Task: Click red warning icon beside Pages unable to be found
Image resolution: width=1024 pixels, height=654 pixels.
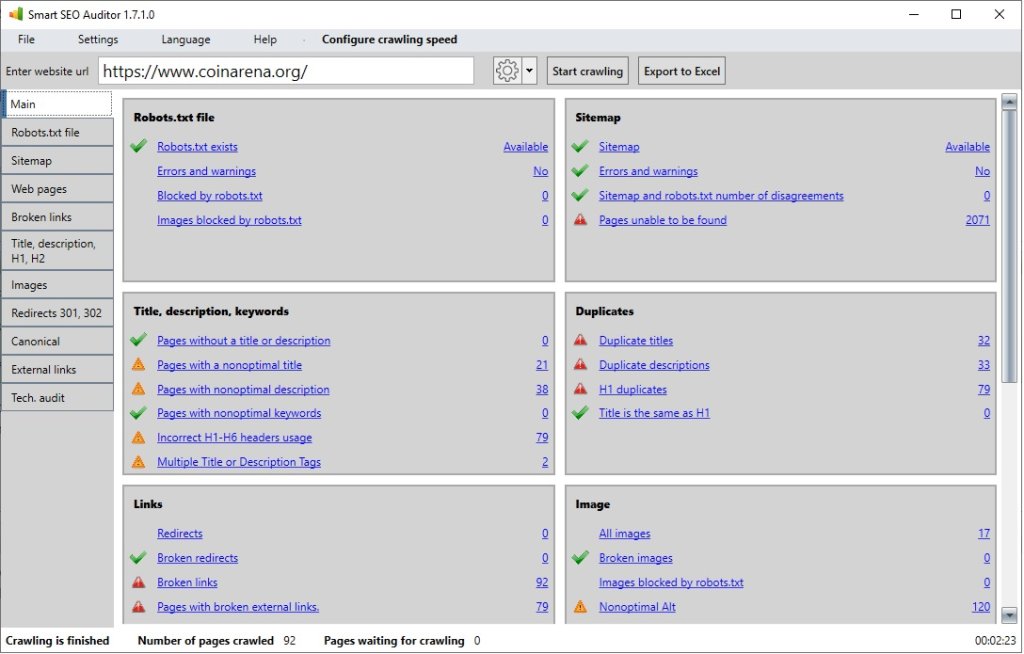Action: point(580,220)
